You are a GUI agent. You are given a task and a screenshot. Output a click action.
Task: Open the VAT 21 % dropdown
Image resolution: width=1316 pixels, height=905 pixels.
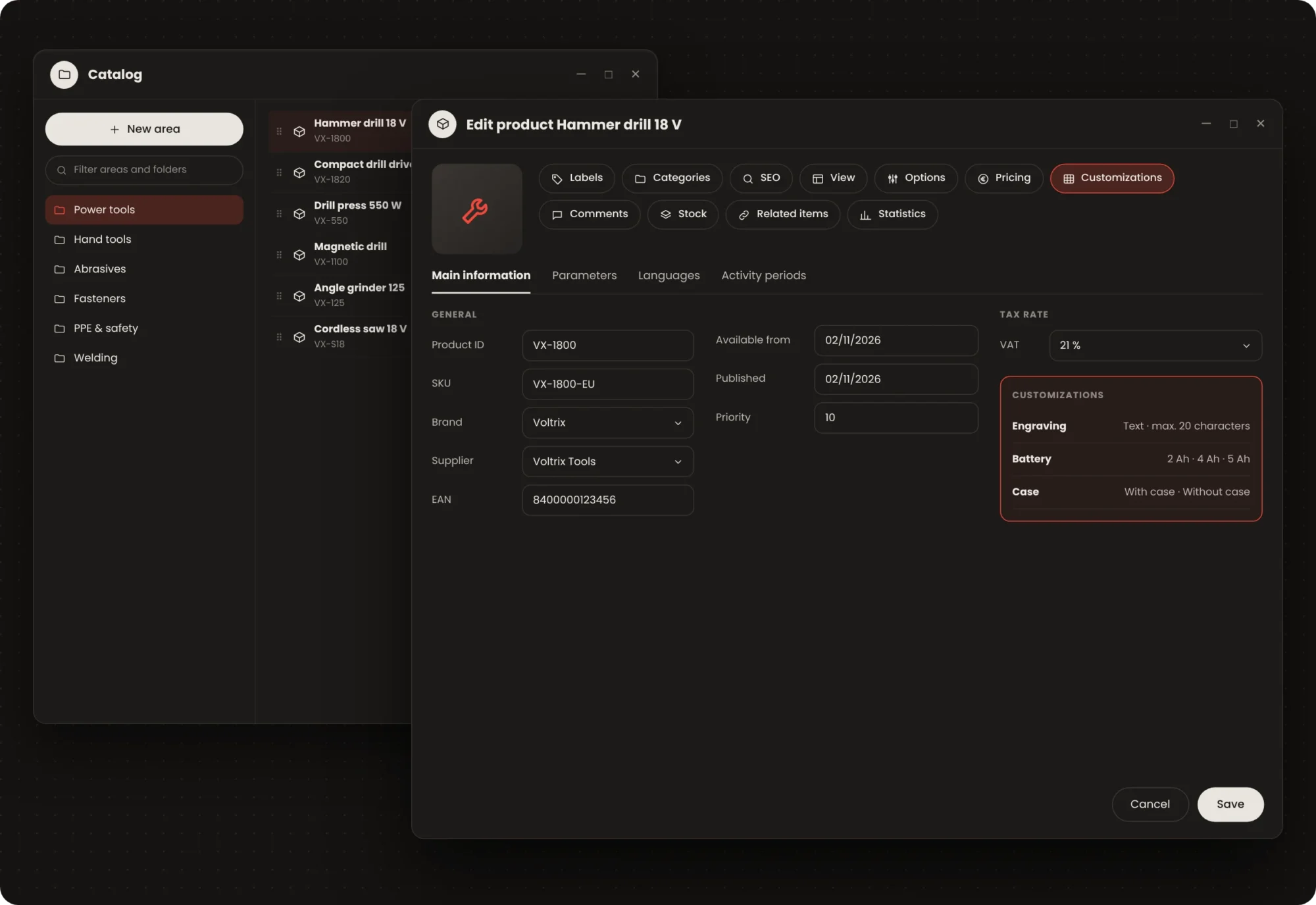coord(1155,346)
